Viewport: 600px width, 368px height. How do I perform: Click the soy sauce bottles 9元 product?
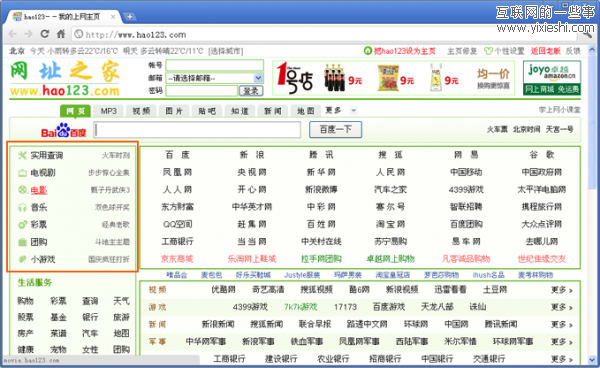tap(335, 78)
